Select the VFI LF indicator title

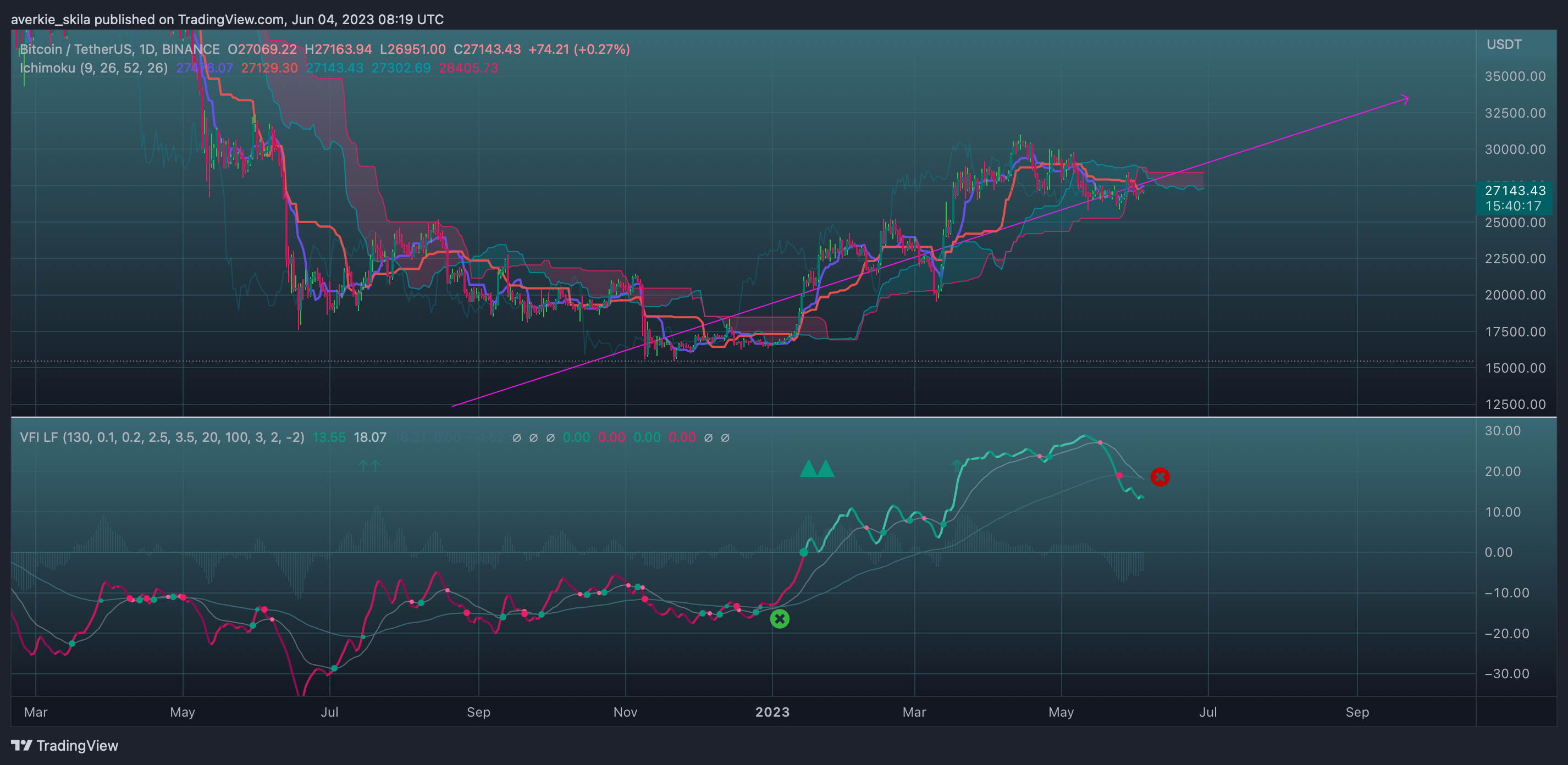162,437
